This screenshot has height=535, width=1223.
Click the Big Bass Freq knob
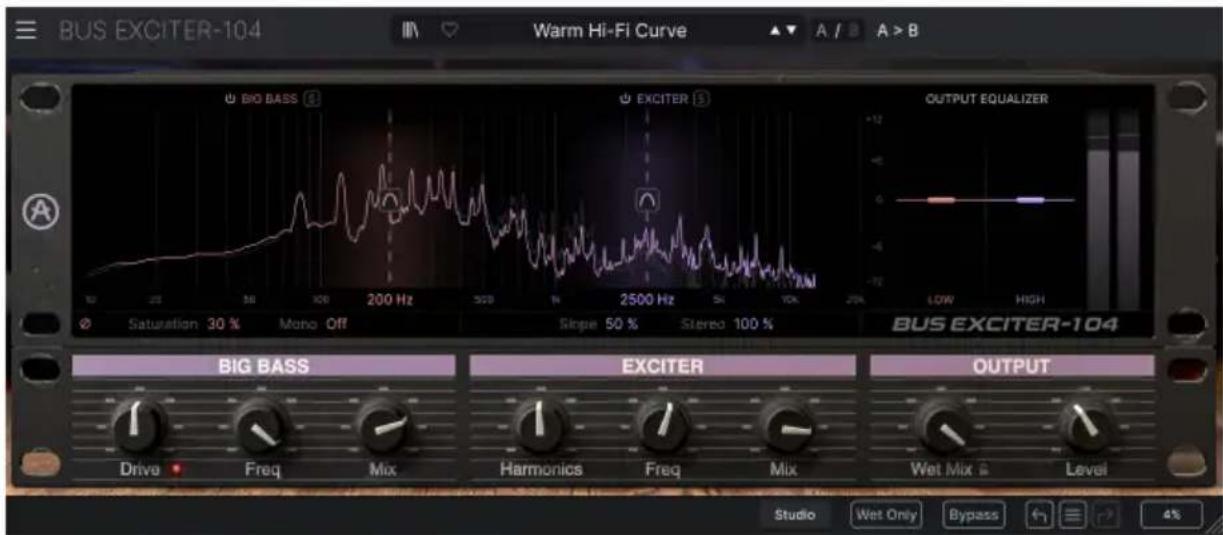click(x=261, y=426)
